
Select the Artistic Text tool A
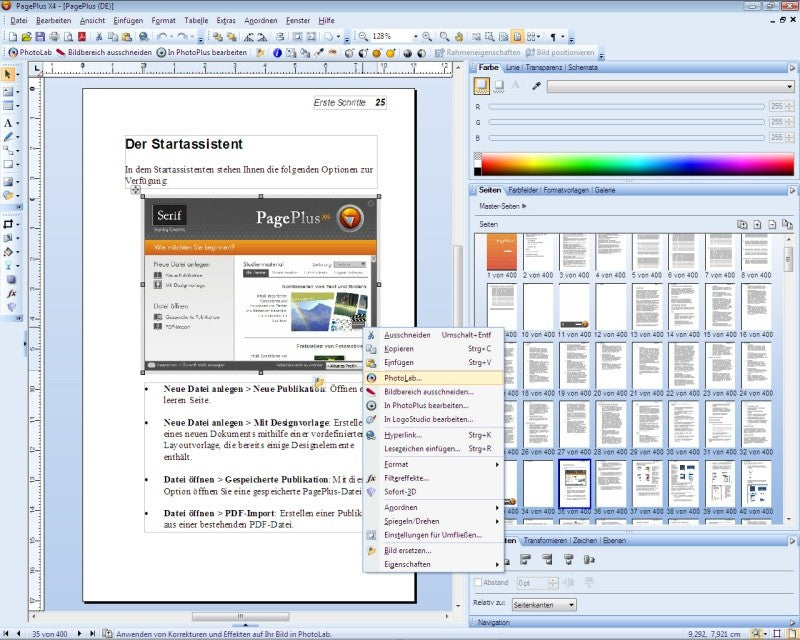click(8, 123)
